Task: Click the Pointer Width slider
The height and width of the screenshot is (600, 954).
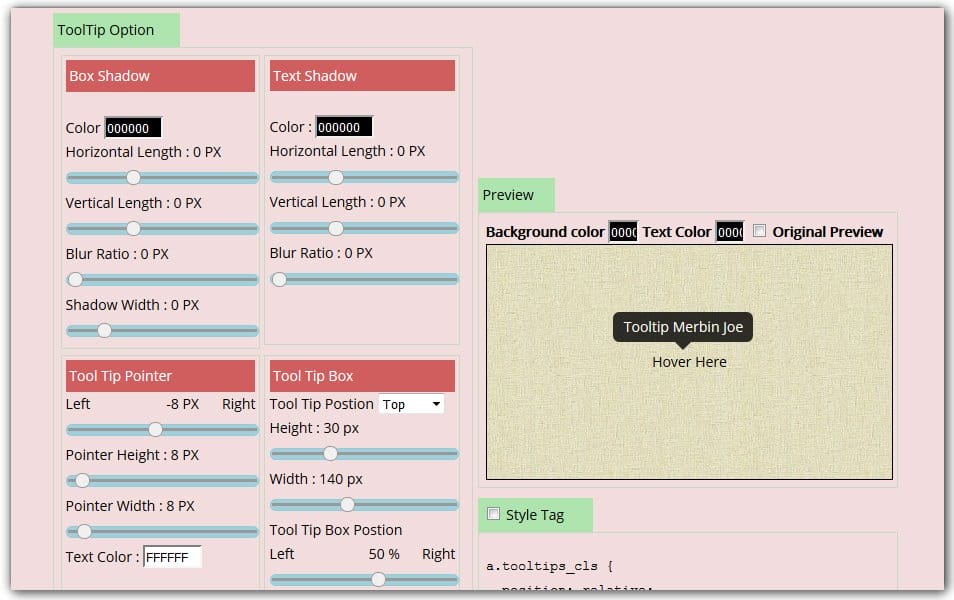Action: [84, 531]
